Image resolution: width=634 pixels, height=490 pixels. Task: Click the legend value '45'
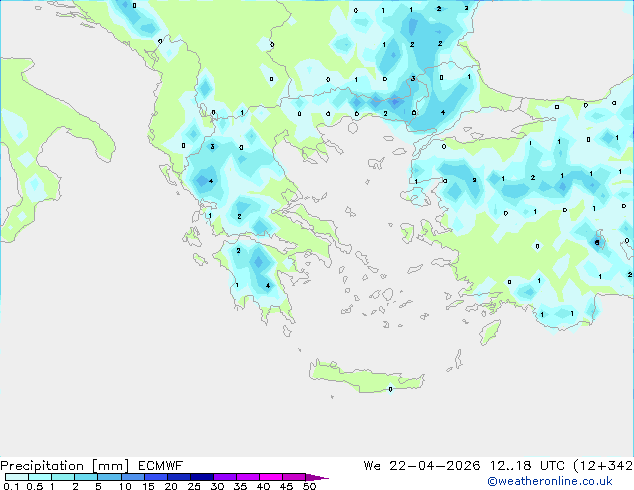coord(287,486)
